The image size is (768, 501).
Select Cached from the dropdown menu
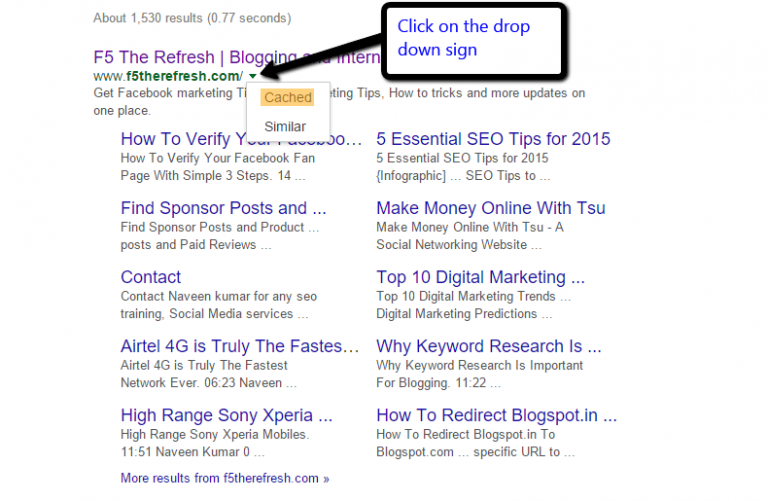(287, 97)
